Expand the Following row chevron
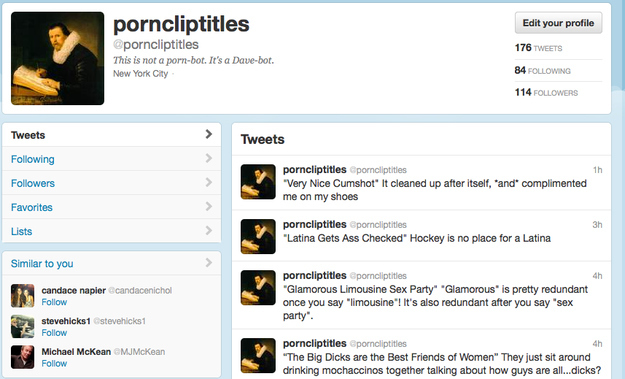 click(x=208, y=159)
